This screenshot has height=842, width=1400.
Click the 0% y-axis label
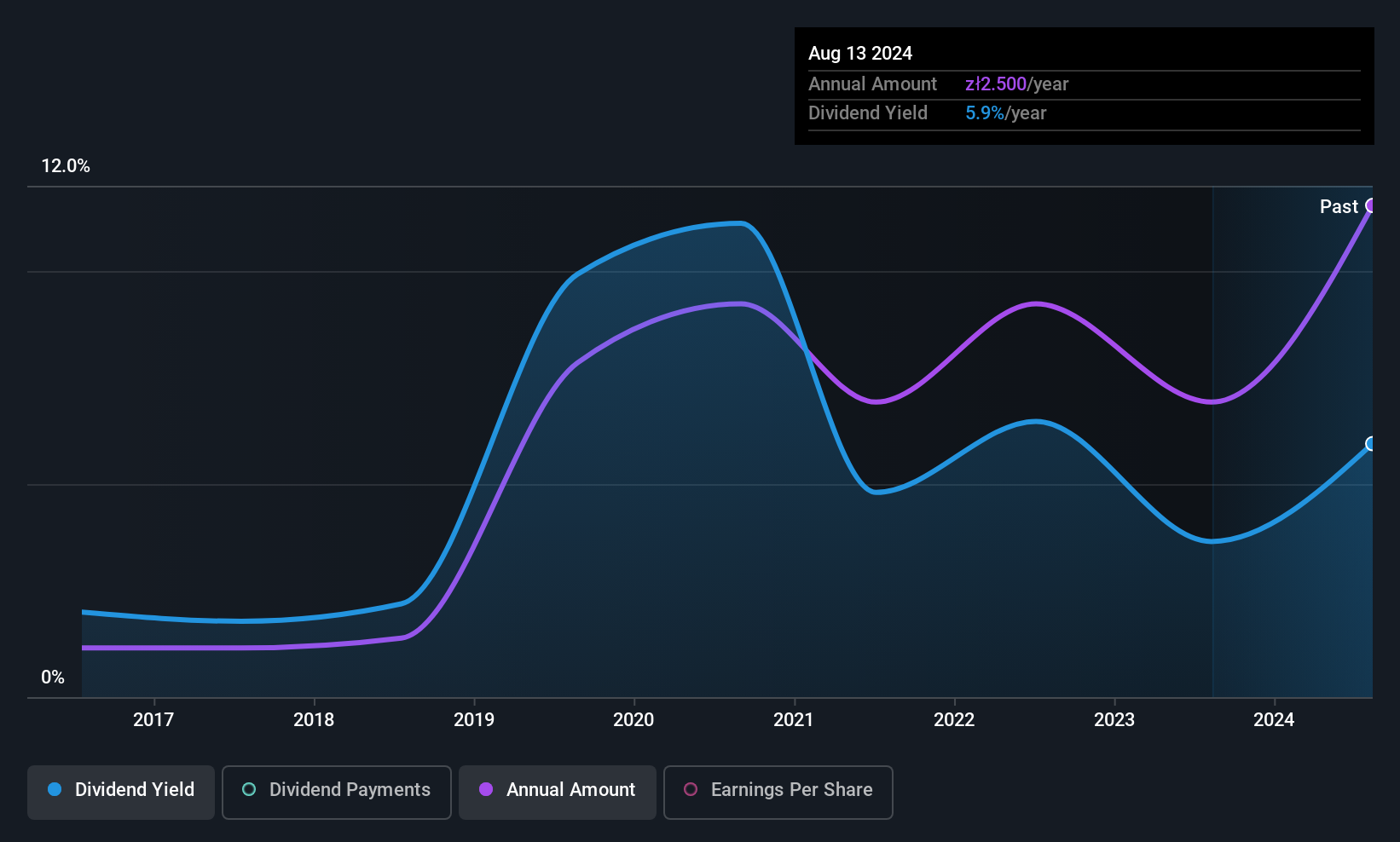53,678
